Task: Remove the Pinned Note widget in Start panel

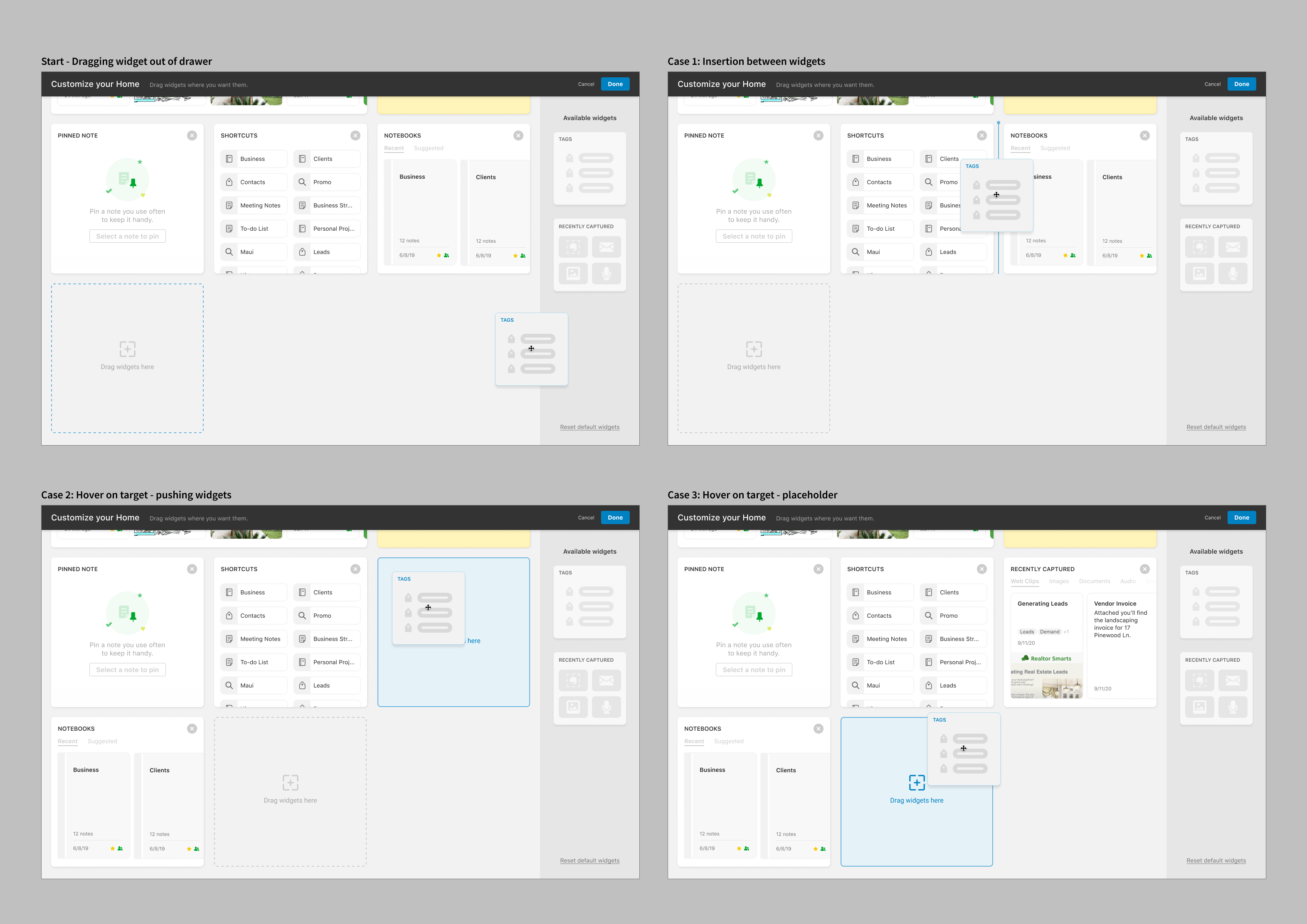Action: click(192, 136)
